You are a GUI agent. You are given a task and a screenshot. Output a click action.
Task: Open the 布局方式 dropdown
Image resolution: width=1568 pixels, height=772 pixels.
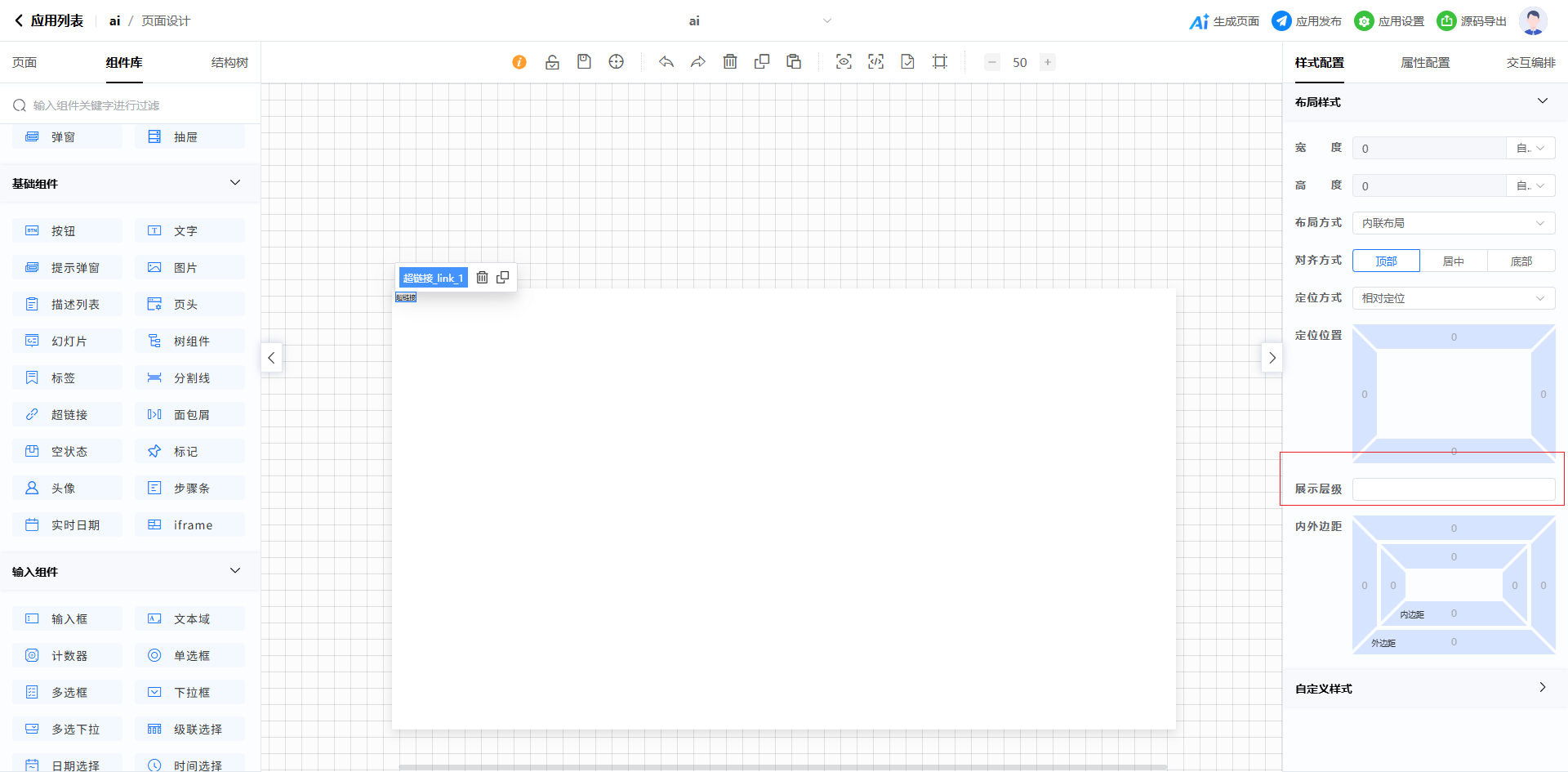click(x=1454, y=223)
